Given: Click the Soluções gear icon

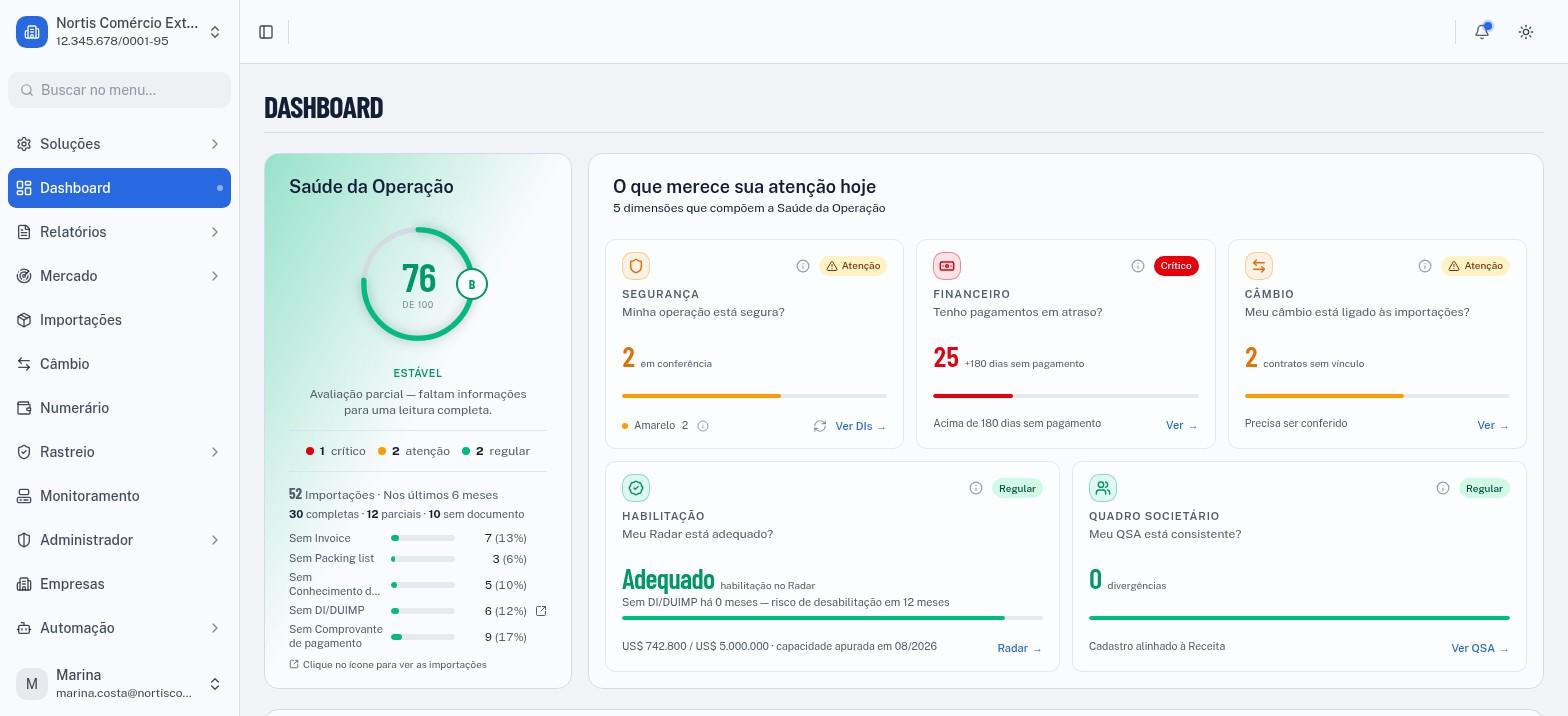Looking at the screenshot, I should [x=24, y=144].
